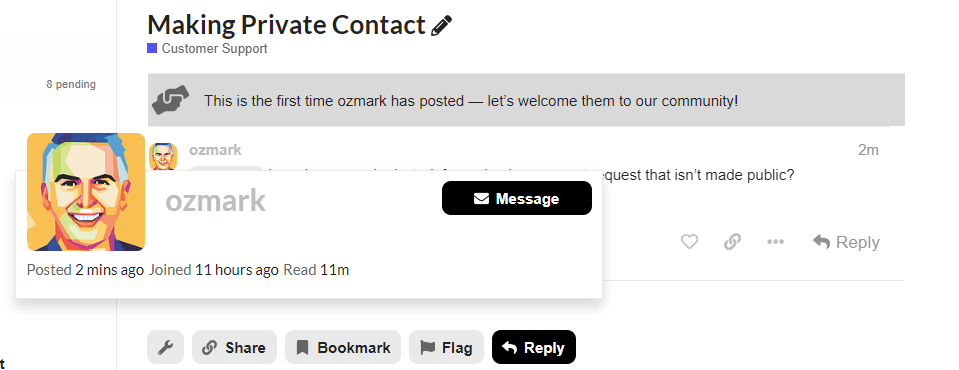Share this topic using Share button
This screenshot has width=959, height=370.
(234, 347)
